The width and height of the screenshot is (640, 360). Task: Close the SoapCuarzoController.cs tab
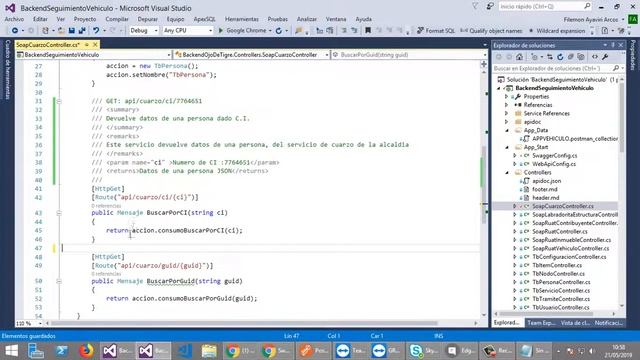tap(95, 44)
